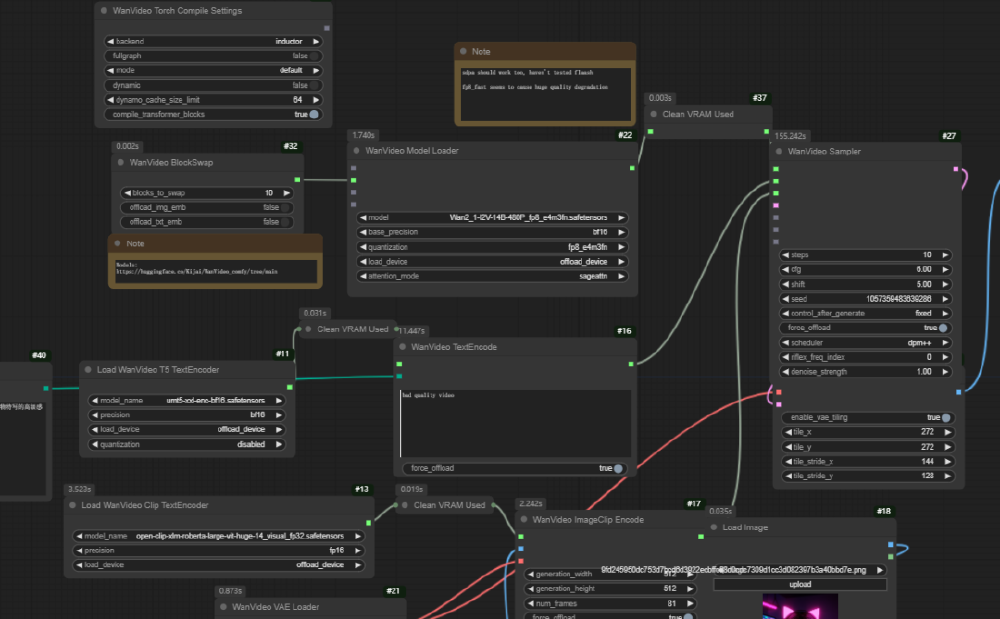This screenshot has width=1000, height=619.
Task: Open the attention_mode sageattn selector
Action: coord(492,276)
